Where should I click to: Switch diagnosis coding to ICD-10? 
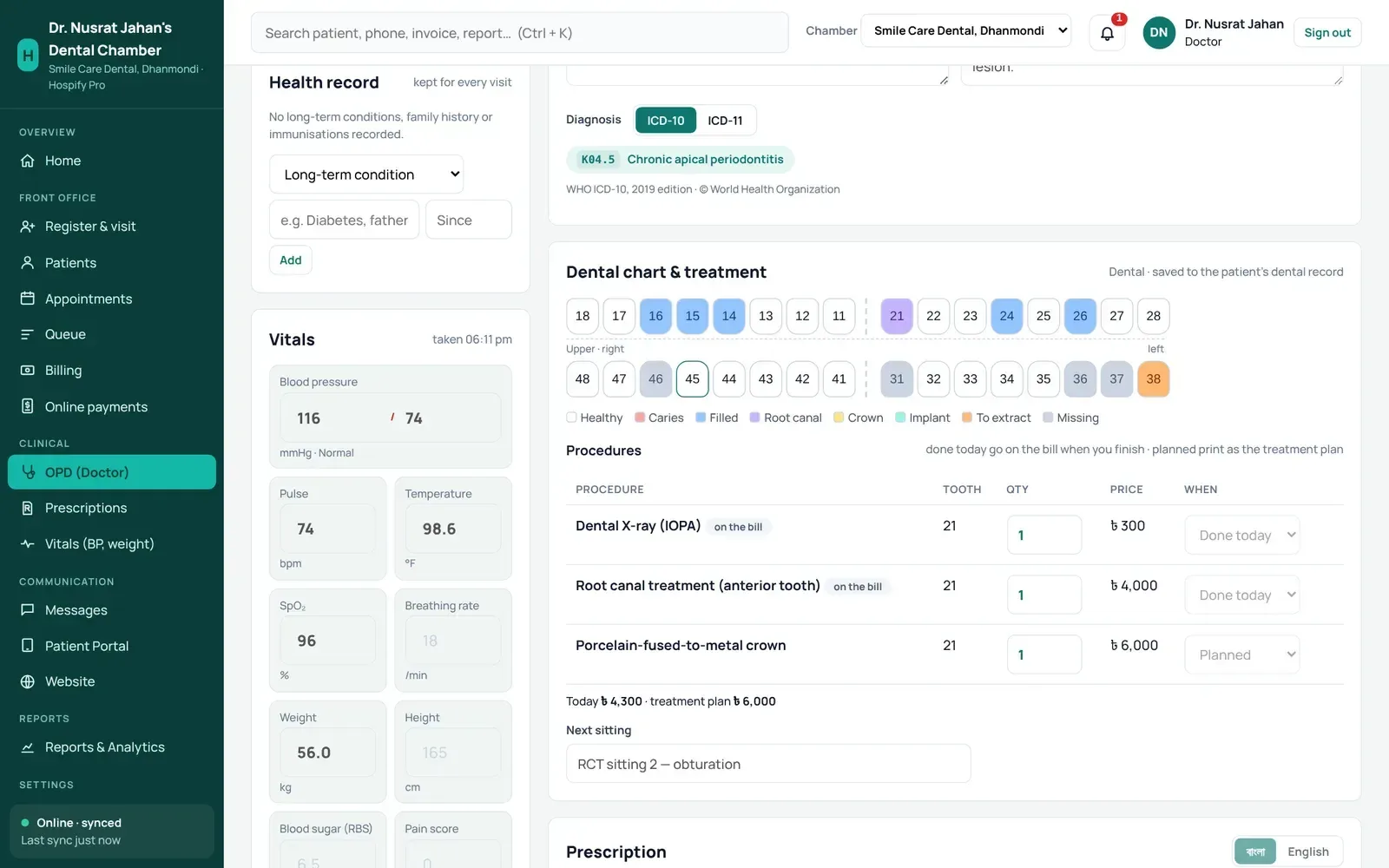tap(666, 121)
